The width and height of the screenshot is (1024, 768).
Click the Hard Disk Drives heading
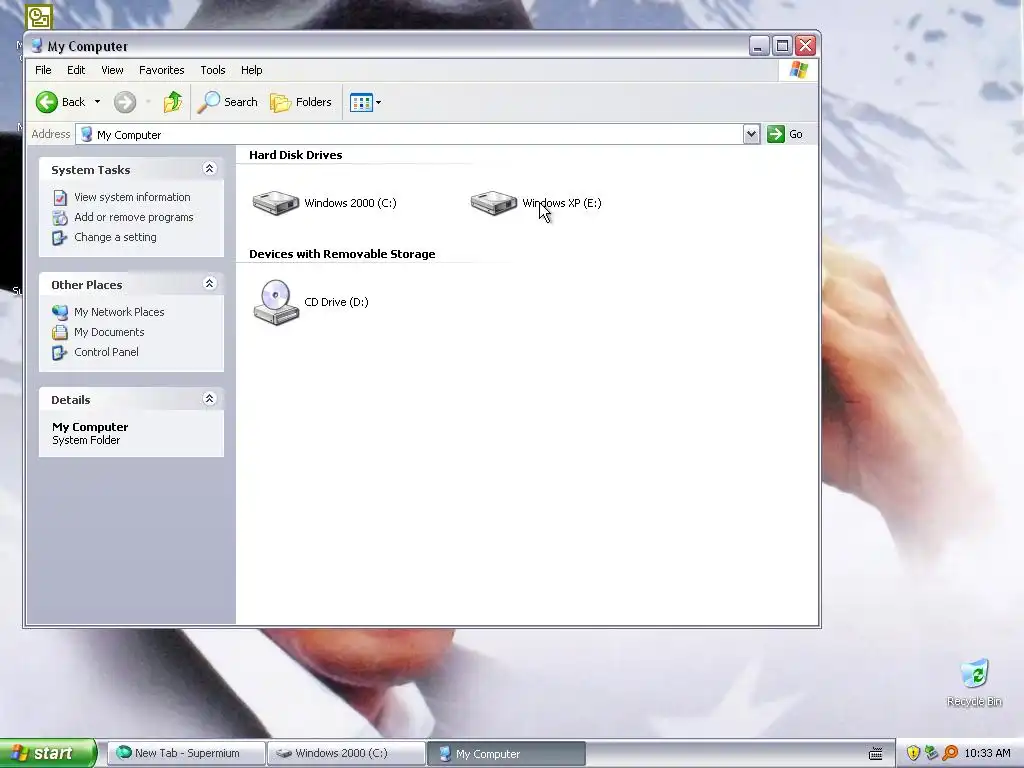coord(295,155)
